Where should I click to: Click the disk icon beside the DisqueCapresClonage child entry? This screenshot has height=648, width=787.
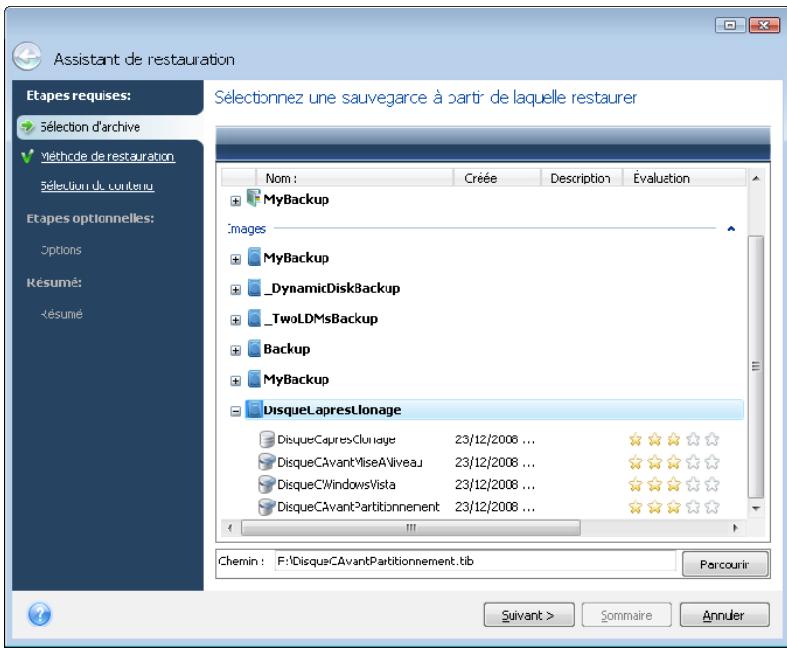click(x=267, y=439)
